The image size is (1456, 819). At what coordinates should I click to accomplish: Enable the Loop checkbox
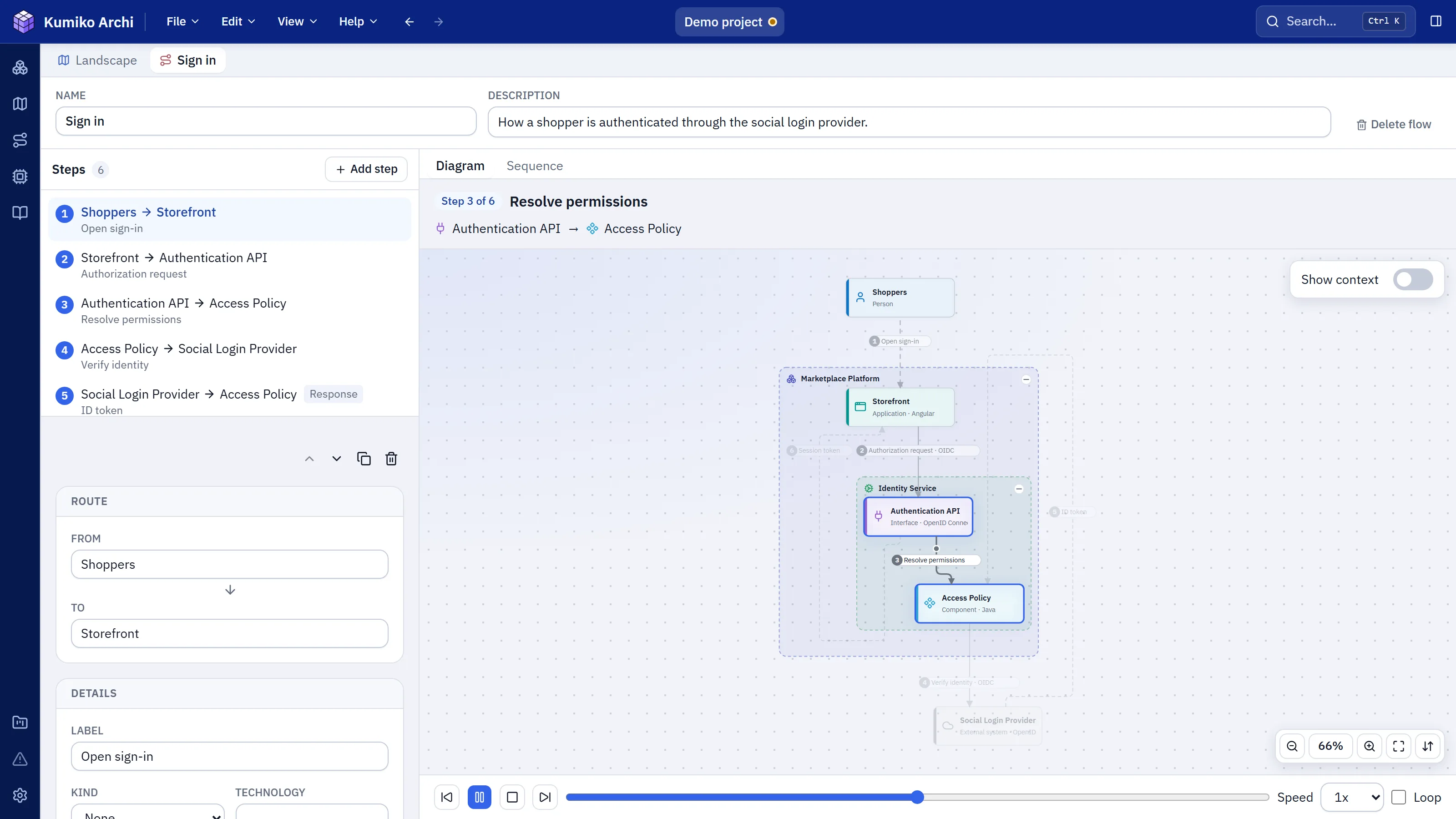[x=1398, y=797]
